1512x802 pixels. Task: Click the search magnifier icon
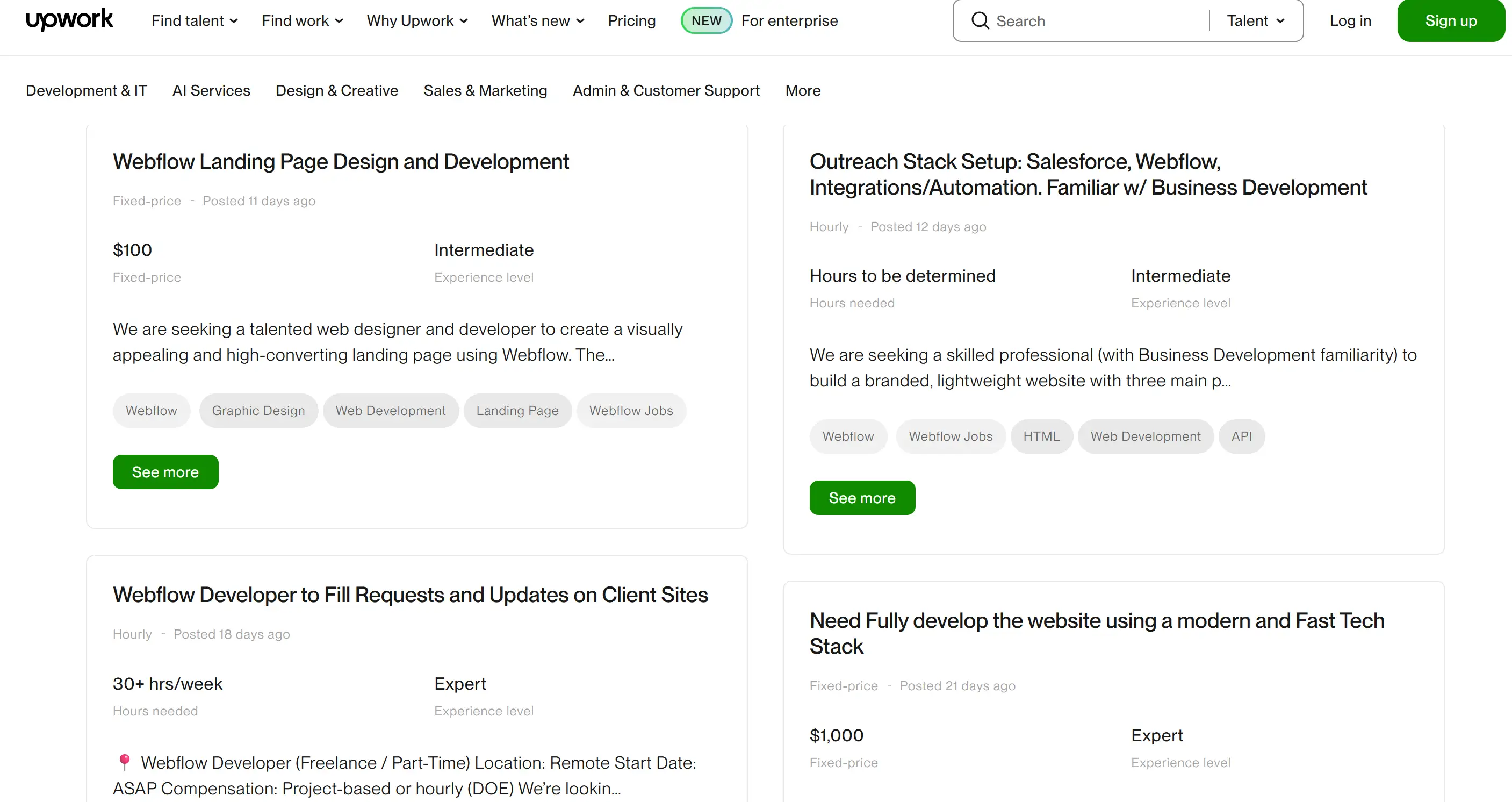pyautogui.click(x=980, y=20)
